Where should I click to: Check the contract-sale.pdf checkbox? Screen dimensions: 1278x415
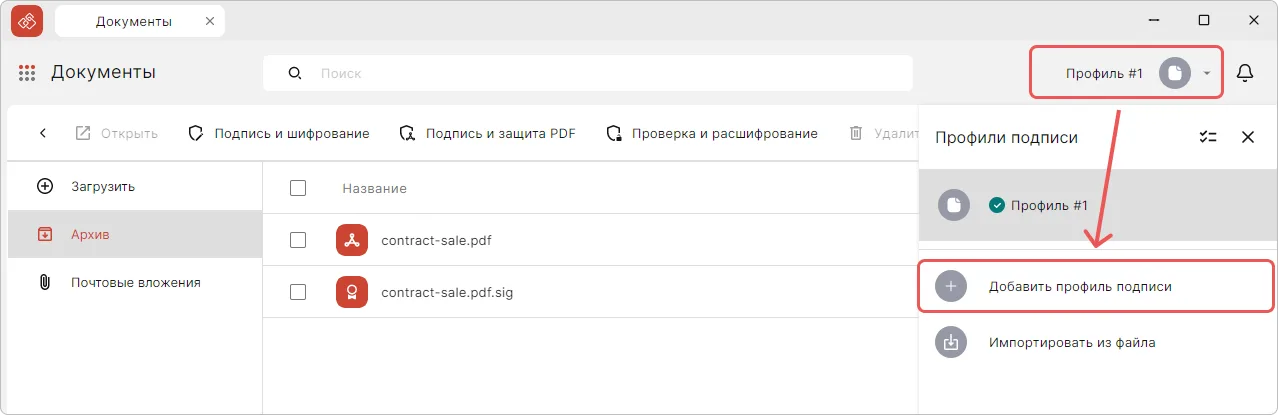tap(297, 240)
